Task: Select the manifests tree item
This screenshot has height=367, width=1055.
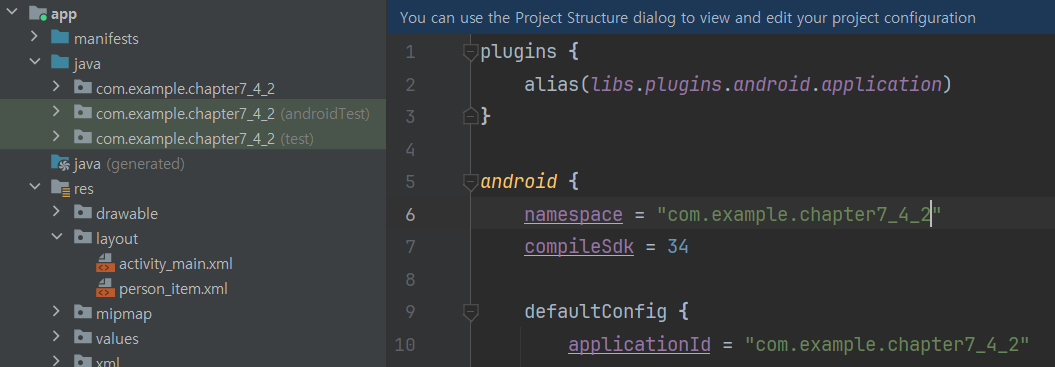Action: coord(106,38)
